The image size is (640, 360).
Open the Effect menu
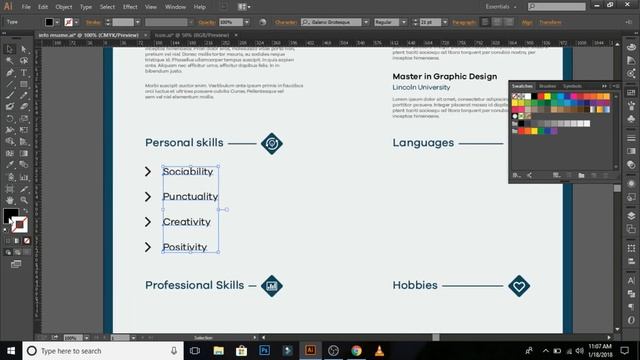[130, 7]
